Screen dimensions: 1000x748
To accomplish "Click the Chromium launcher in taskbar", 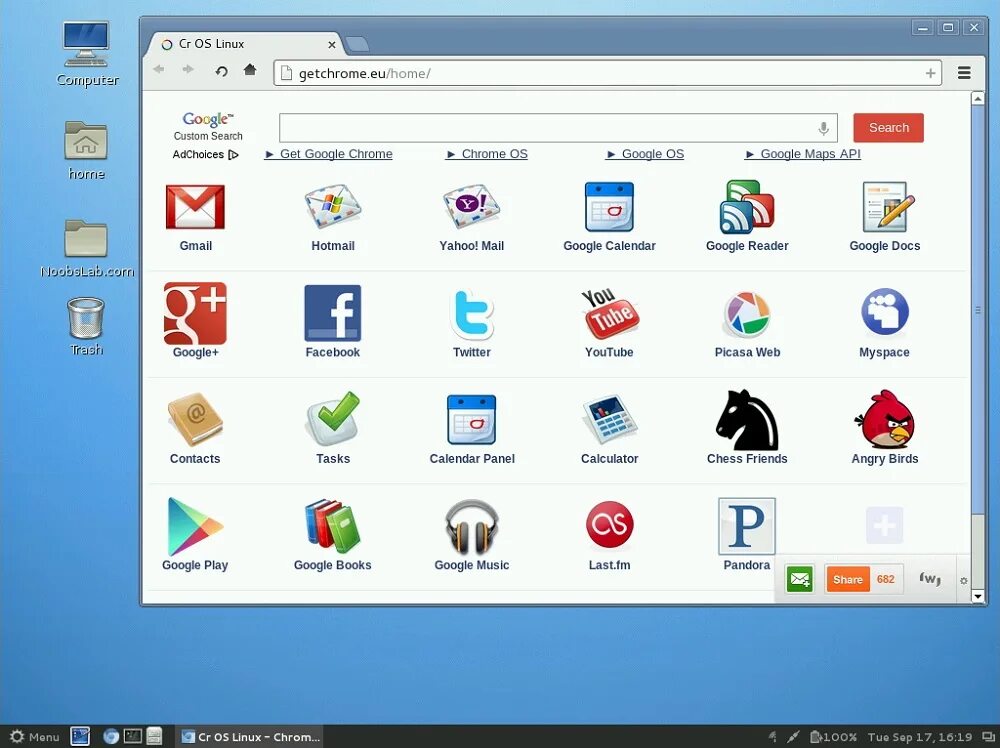I will point(110,737).
